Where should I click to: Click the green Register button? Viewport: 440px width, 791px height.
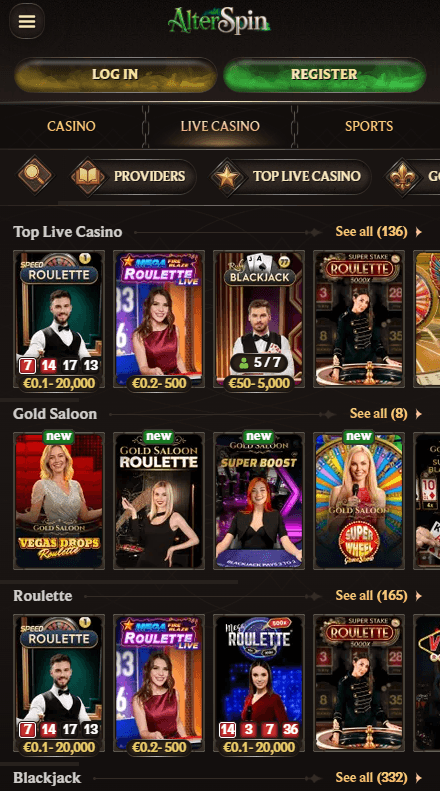pos(324,75)
